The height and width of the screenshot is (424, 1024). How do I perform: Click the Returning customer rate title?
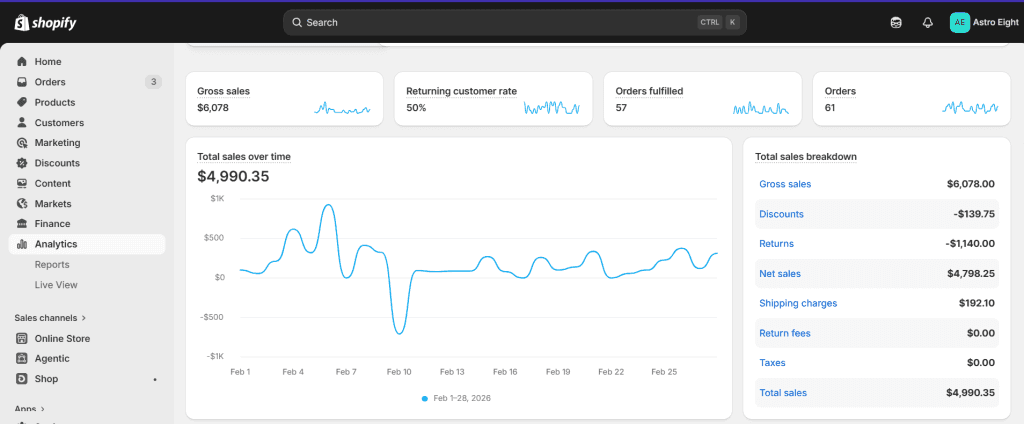click(x=461, y=91)
